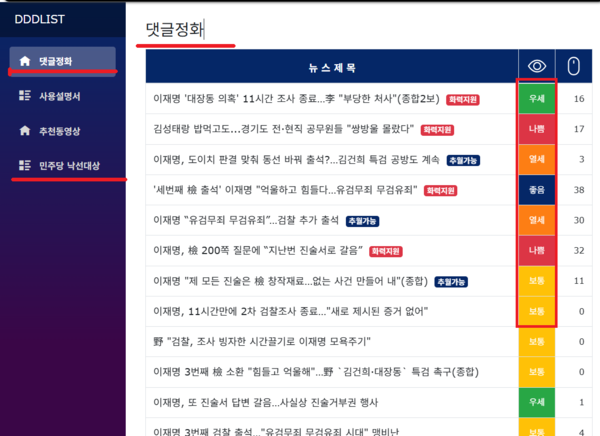This screenshot has height=436, width=600.
Task: Click count 30 on 검찰 추가 출석 row
Action: pos(579,220)
